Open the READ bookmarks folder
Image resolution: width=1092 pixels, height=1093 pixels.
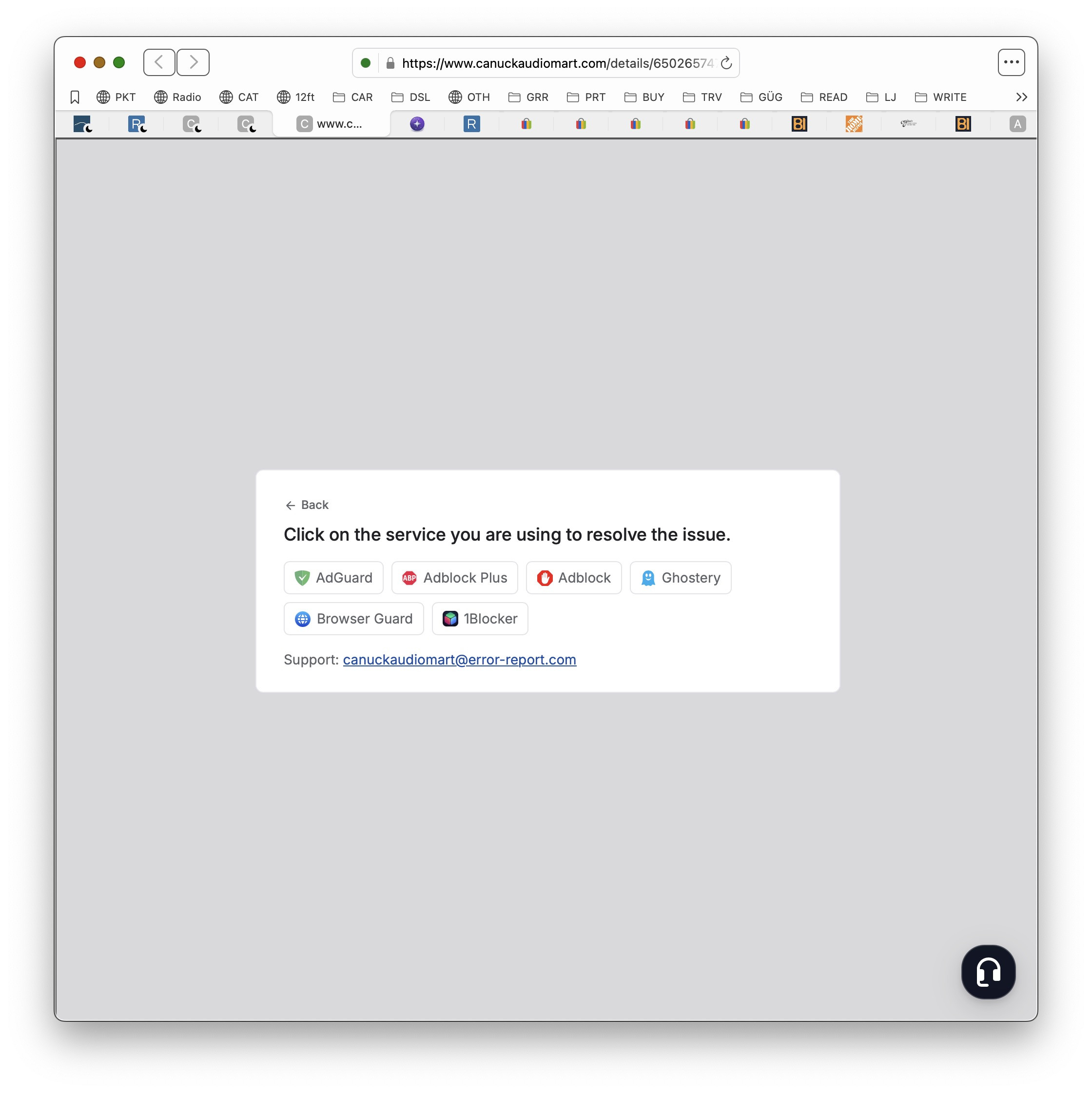click(824, 98)
